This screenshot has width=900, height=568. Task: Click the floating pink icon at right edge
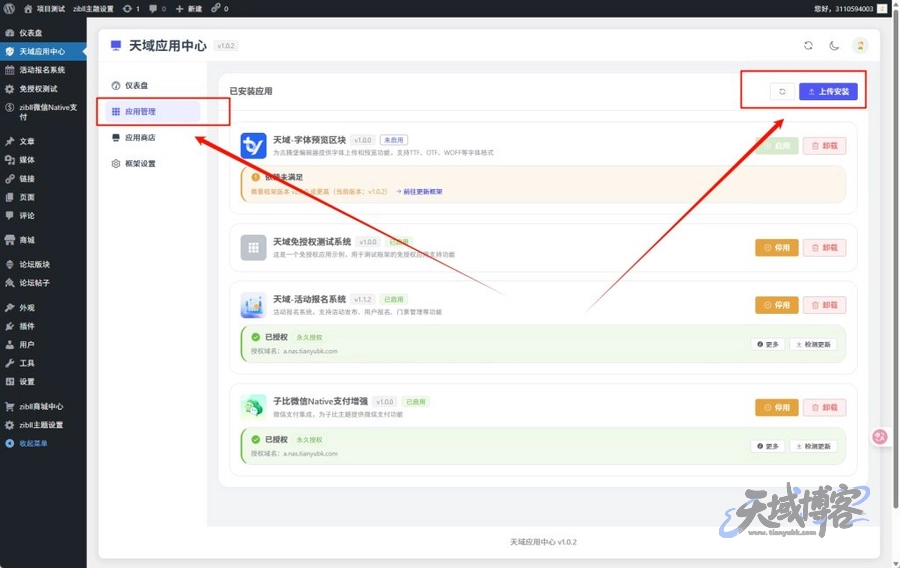point(880,436)
